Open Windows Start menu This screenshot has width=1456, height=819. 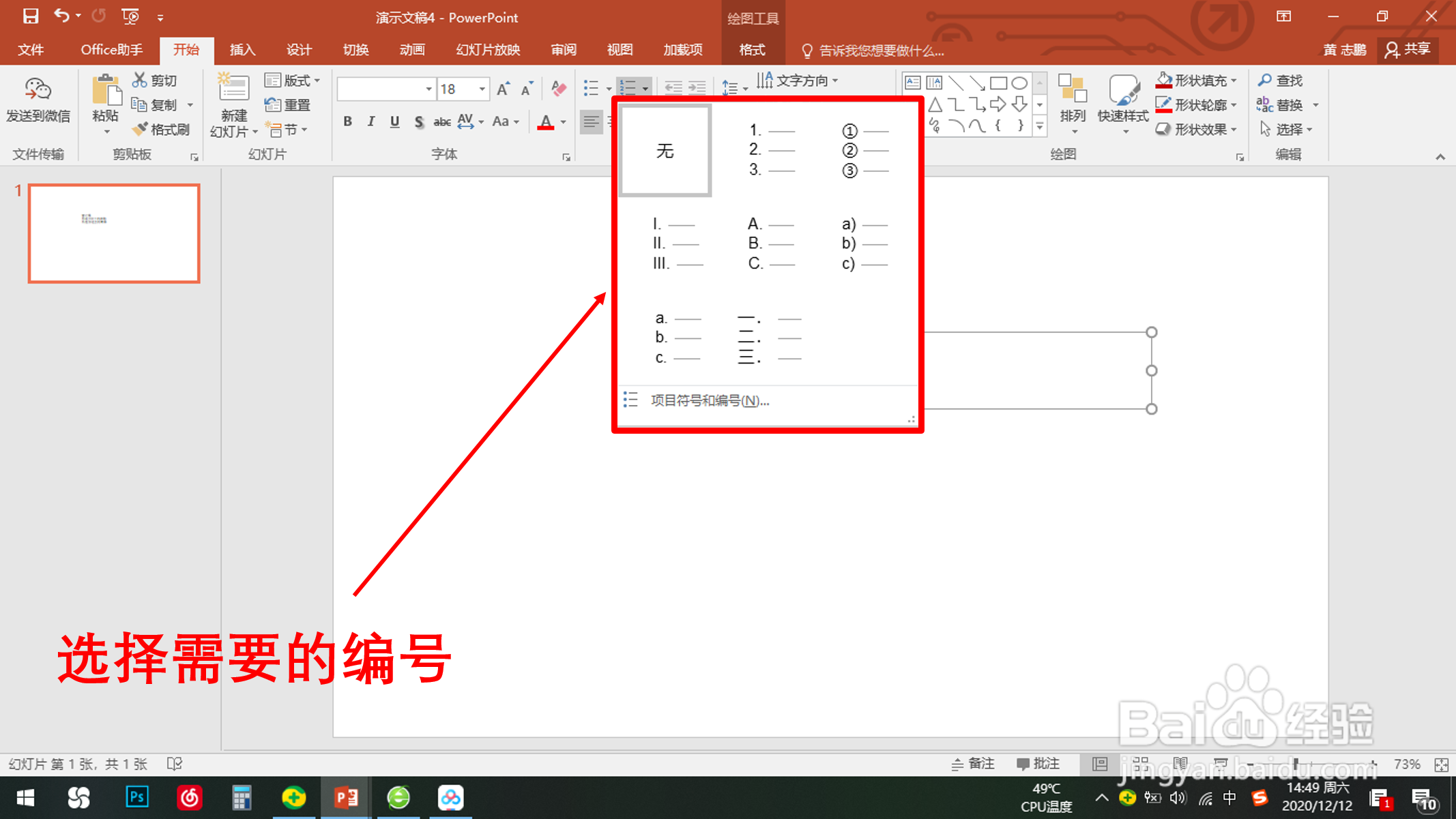[x=26, y=797]
